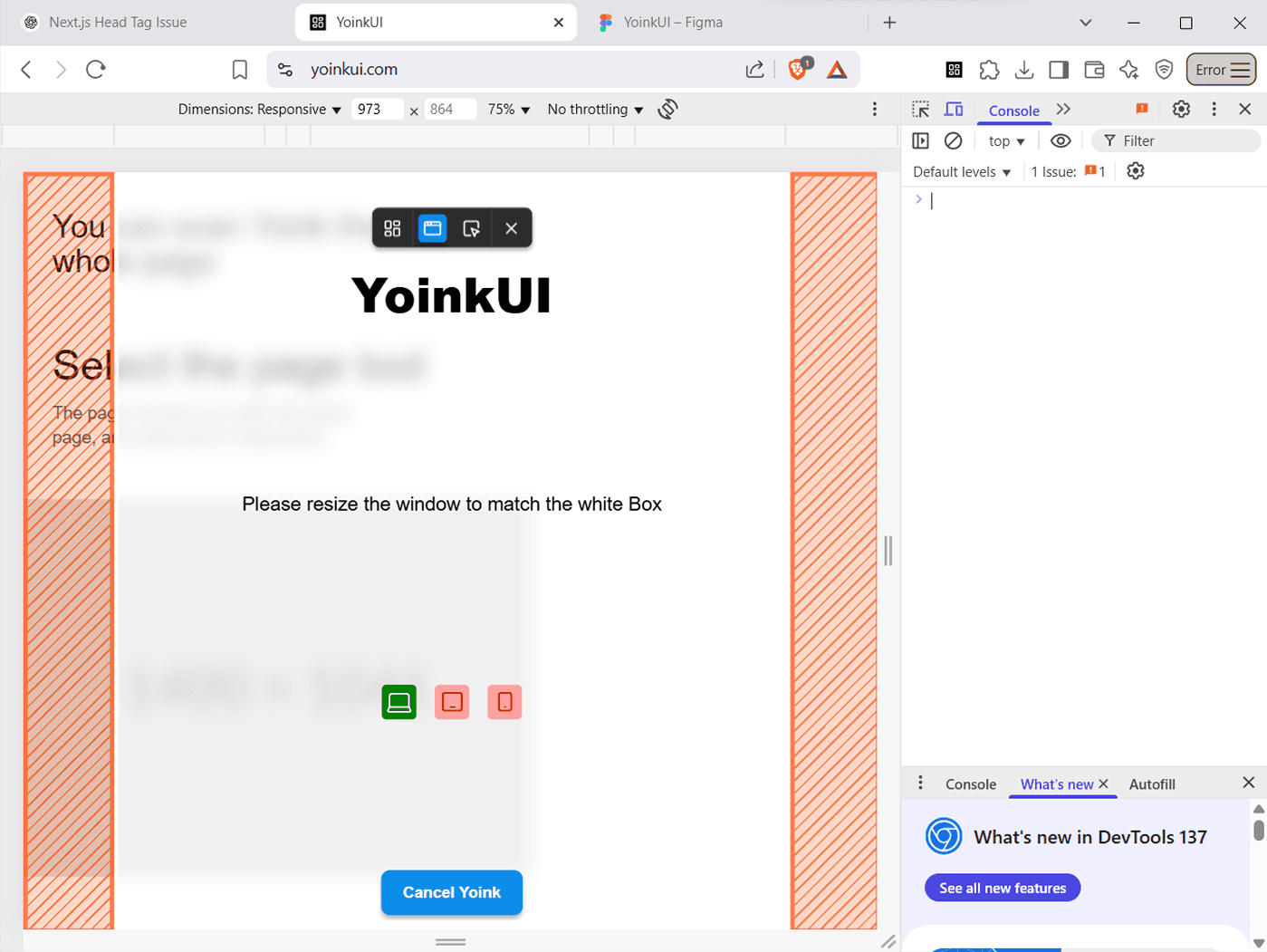
Task: Close the DevTools drawer
Action: 1248,783
